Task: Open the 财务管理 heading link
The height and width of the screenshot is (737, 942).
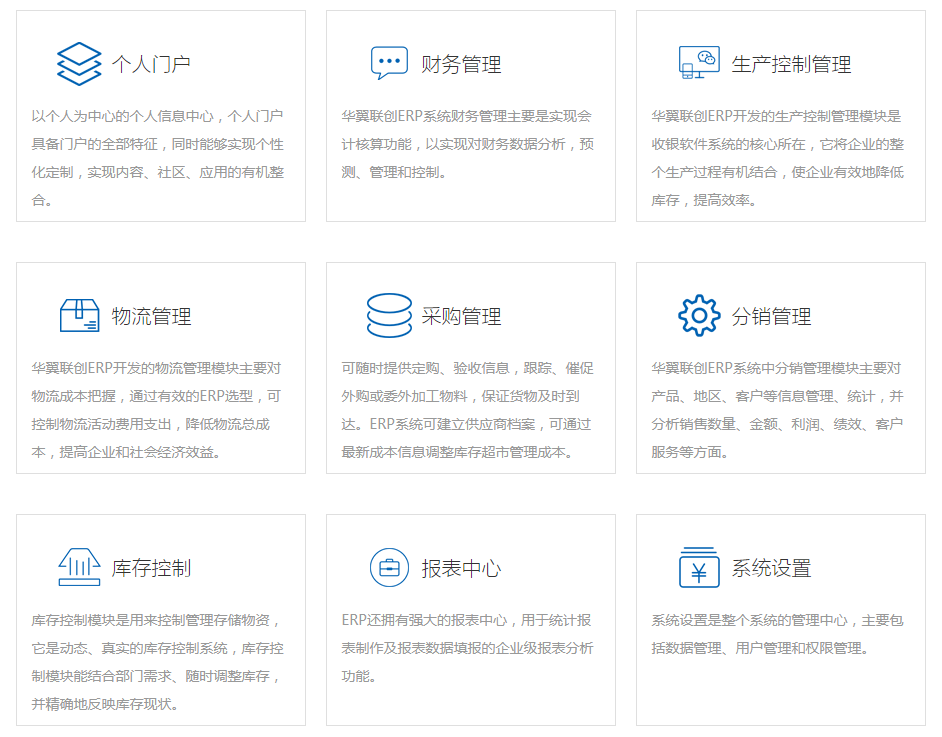Action: click(x=461, y=65)
